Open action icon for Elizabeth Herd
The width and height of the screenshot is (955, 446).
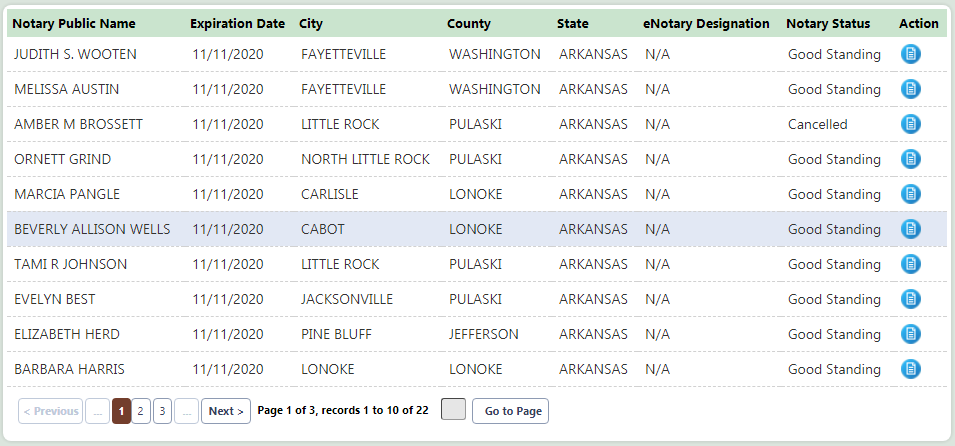click(x=910, y=334)
